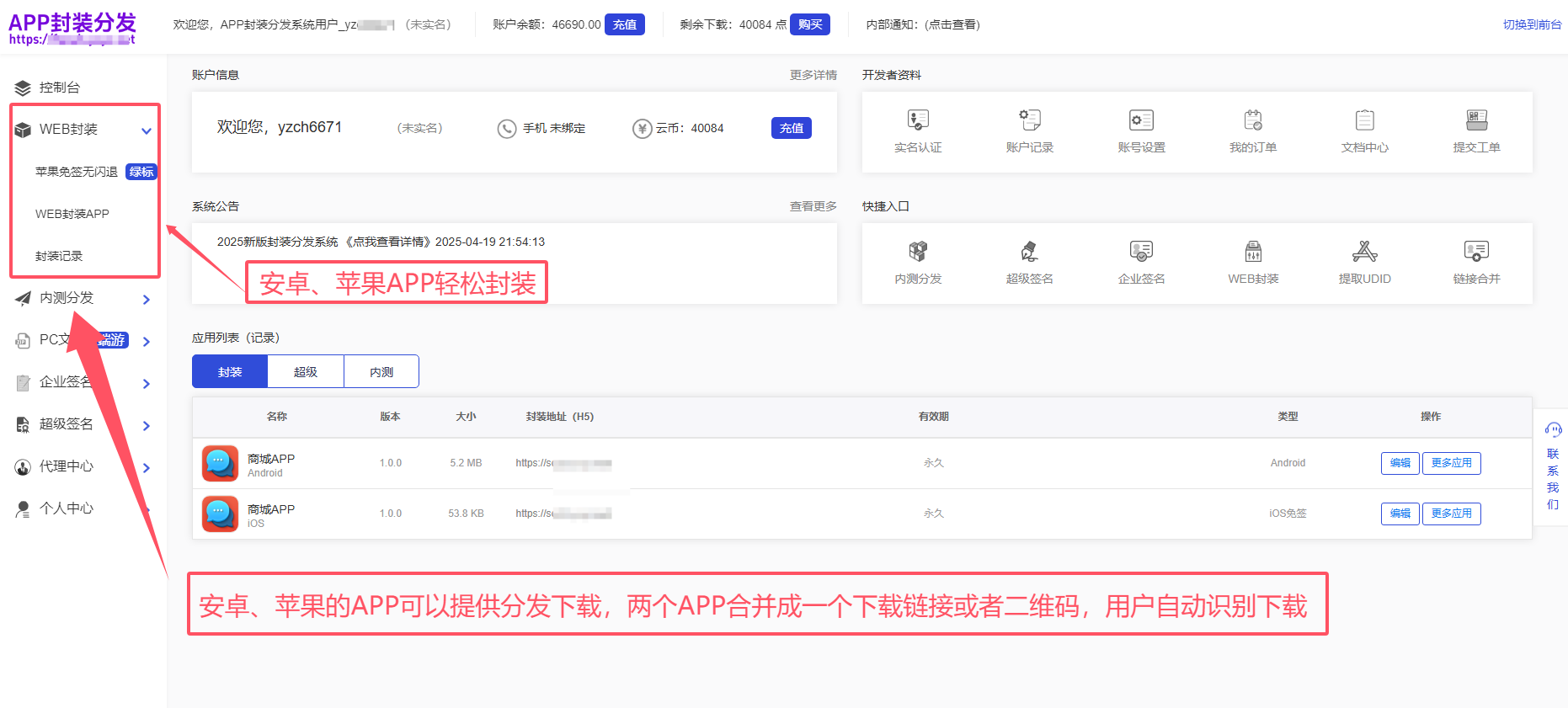
Task: Click the 联系我们 headset icon
Action: coord(1553,430)
